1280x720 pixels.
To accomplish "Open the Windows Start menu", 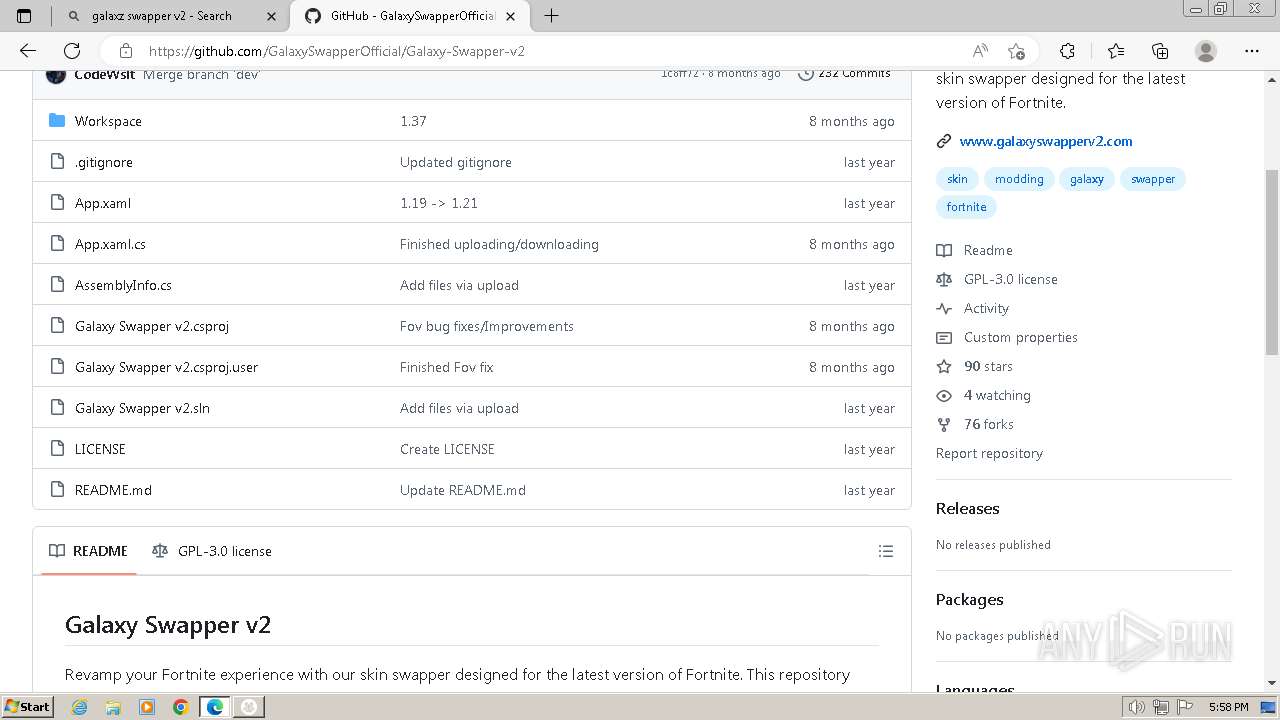I will click(x=27, y=707).
